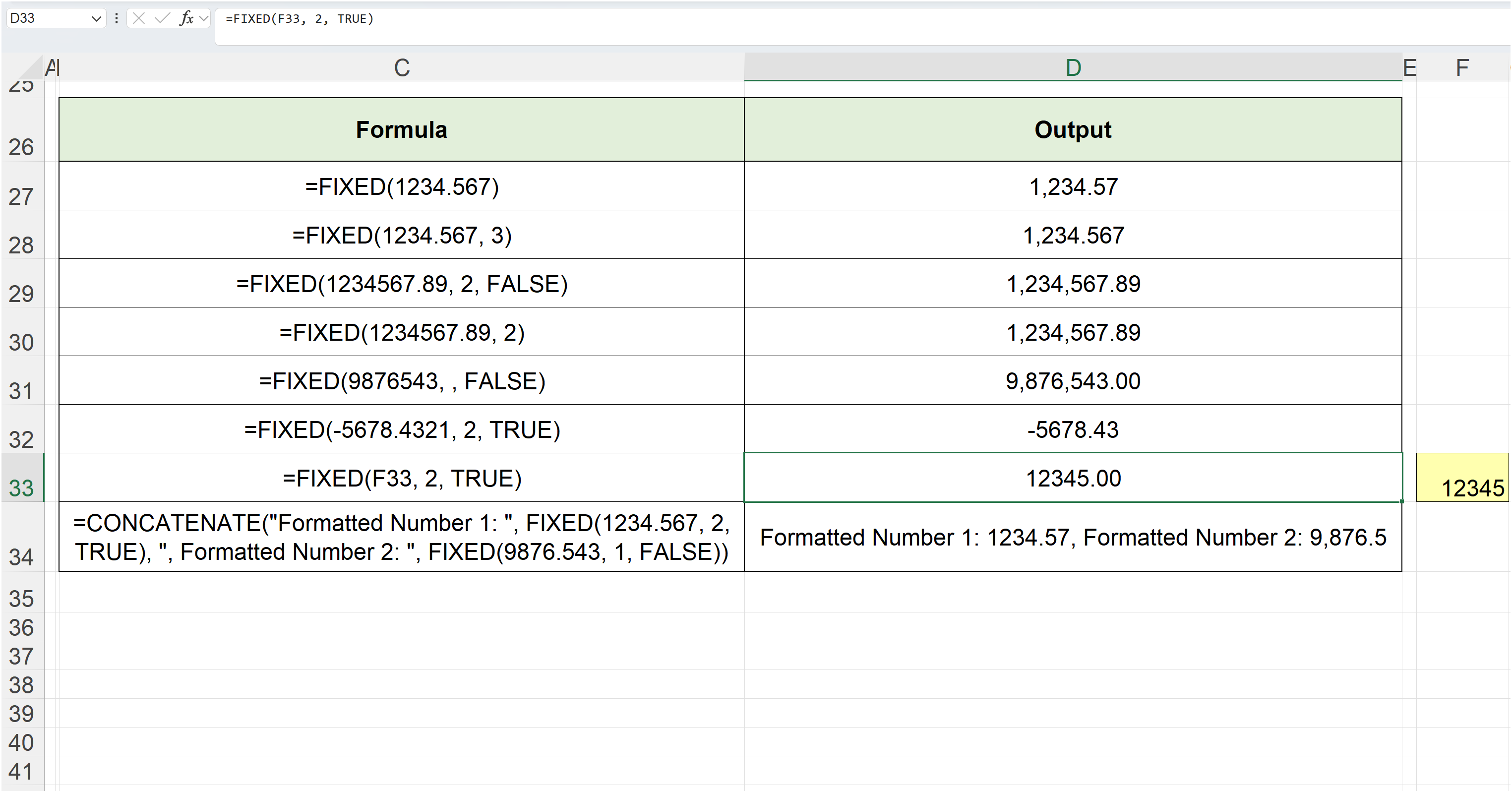Screen dimensions: 1512x791
Task: Click the Enter checkmark icon in formula bar
Action: 162,18
